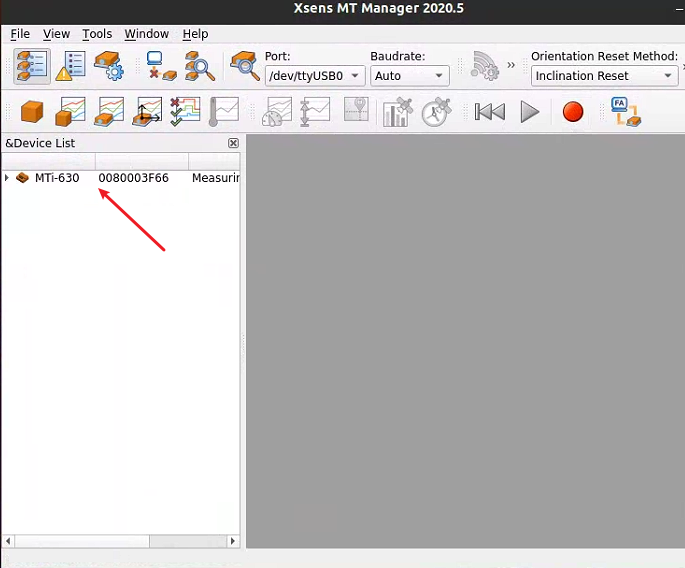Open the Inclination Reset method dropdown

(x=604, y=76)
